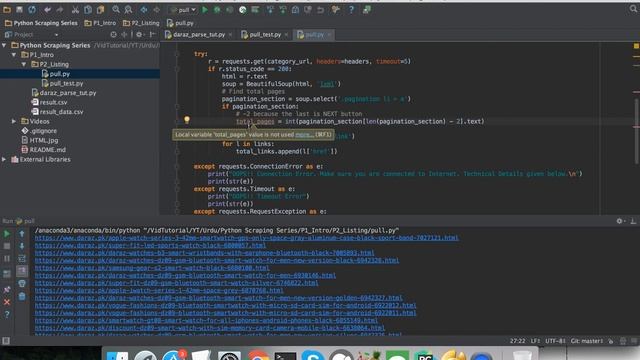Click the lightbulb intention icon in editor

point(187,120)
